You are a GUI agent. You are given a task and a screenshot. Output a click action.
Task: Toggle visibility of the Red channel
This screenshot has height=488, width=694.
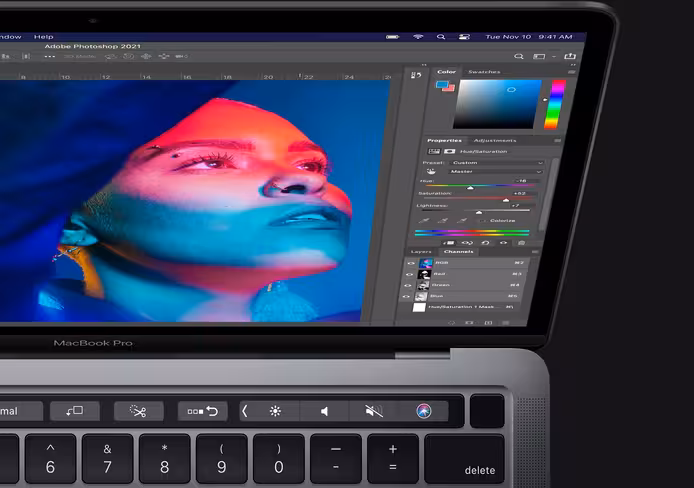coord(409,274)
